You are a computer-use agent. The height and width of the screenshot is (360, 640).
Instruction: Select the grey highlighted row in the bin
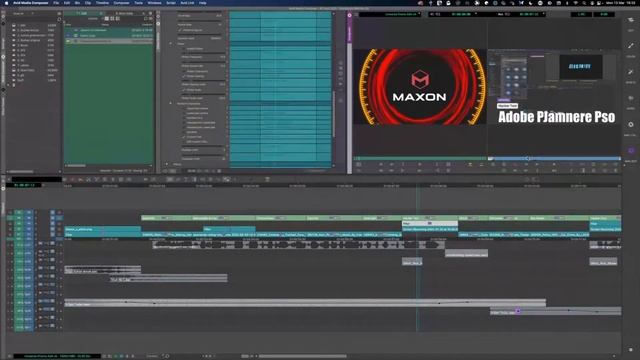pyautogui.click(x=109, y=41)
